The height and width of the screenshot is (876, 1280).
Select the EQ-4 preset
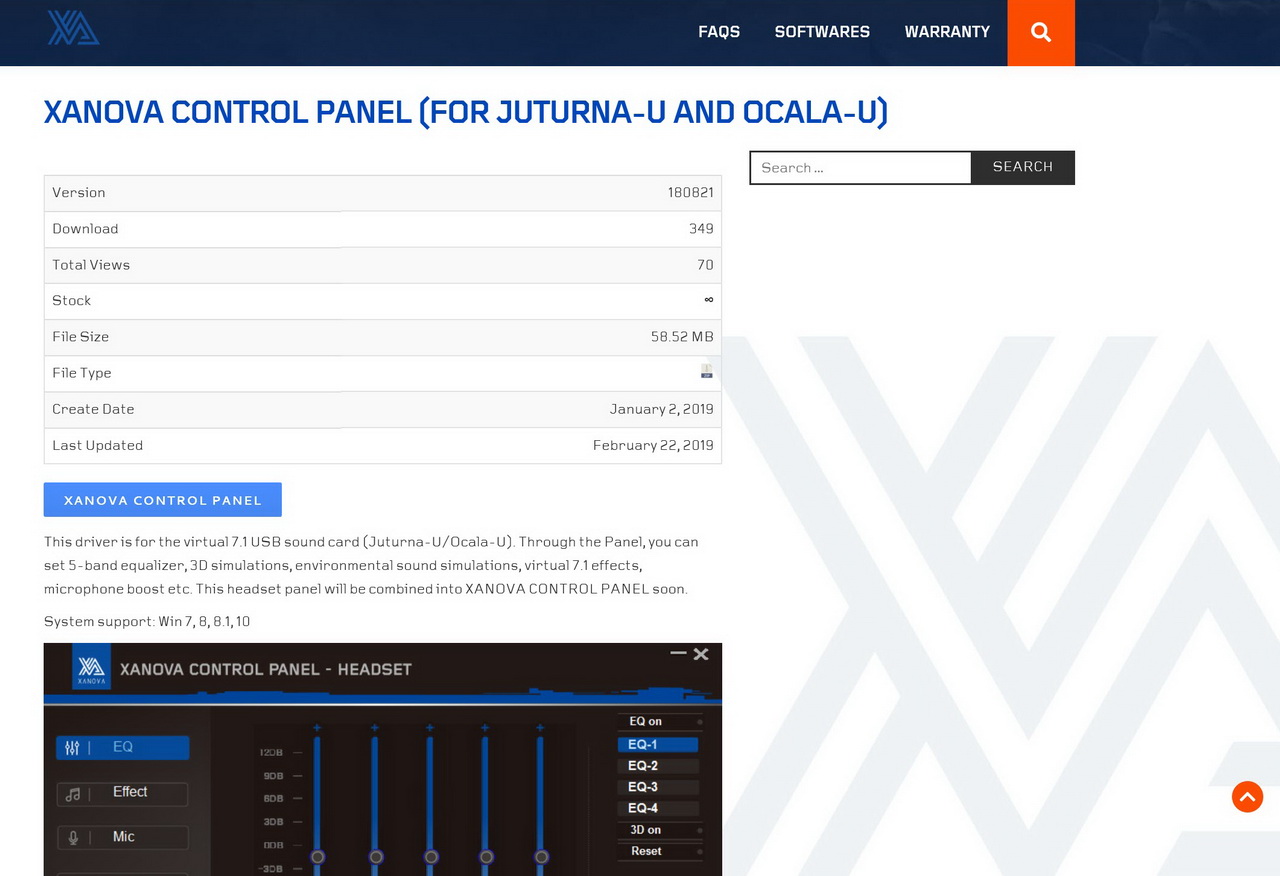tap(658, 808)
